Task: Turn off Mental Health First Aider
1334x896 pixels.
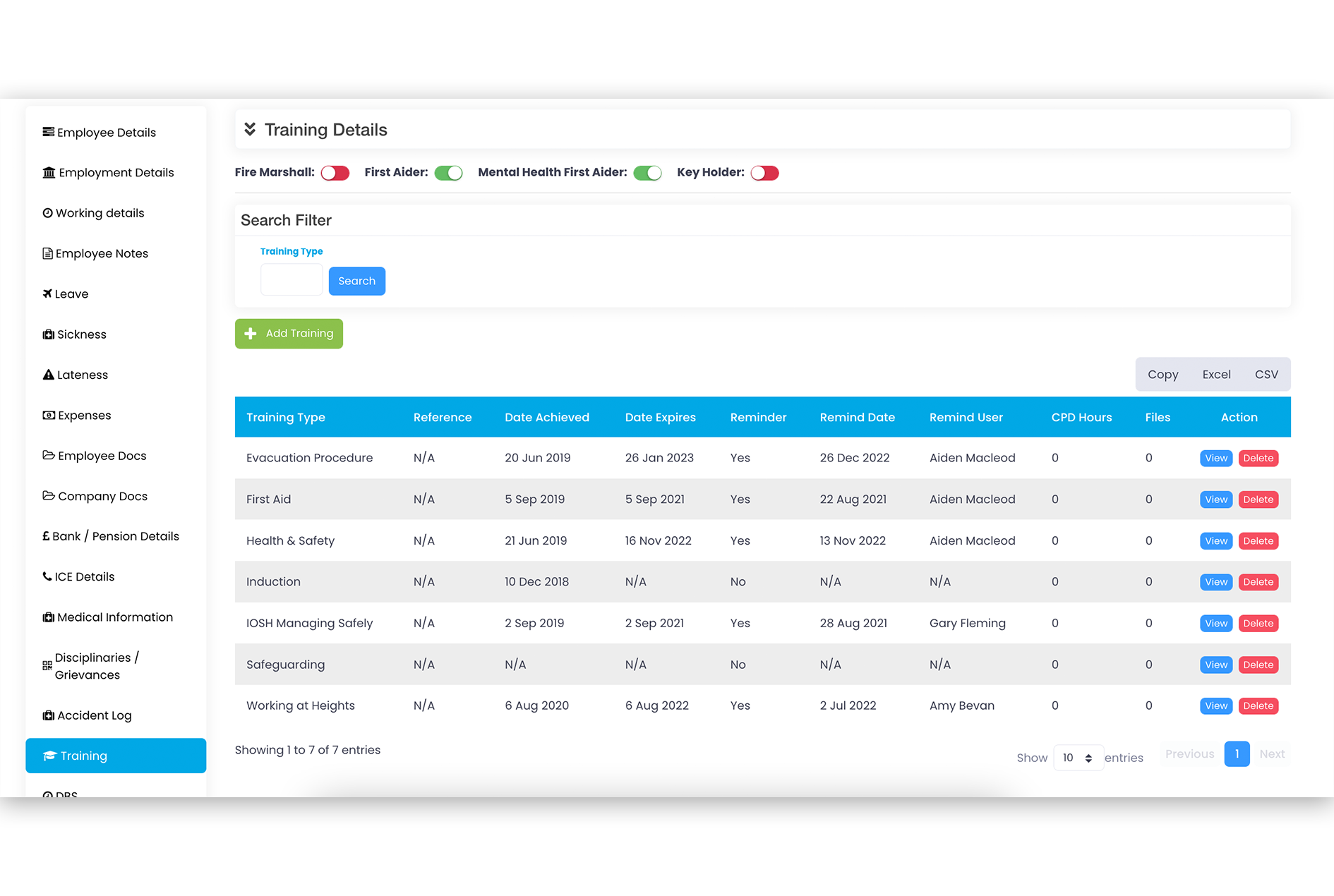Action: point(647,172)
